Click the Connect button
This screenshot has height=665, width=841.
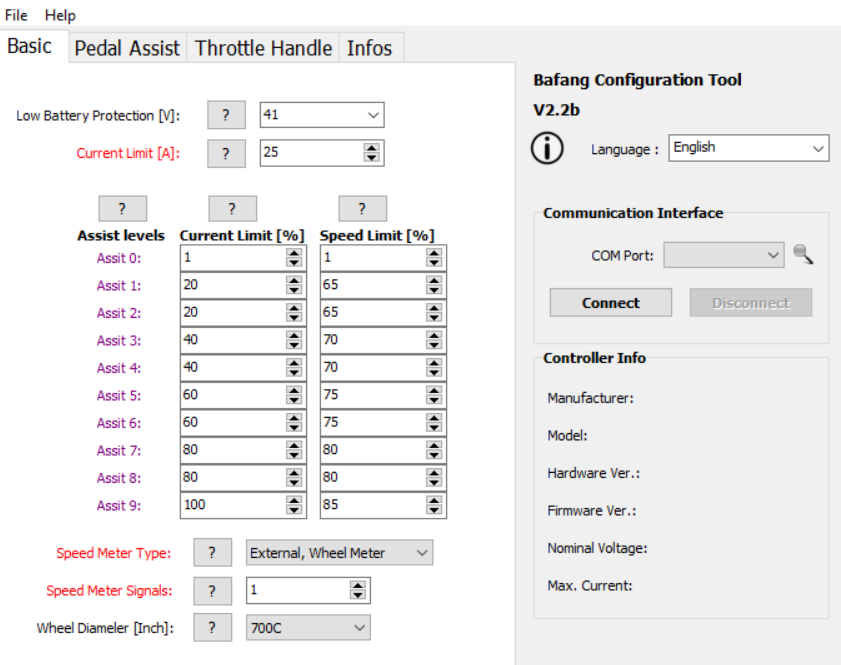[610, 303]
